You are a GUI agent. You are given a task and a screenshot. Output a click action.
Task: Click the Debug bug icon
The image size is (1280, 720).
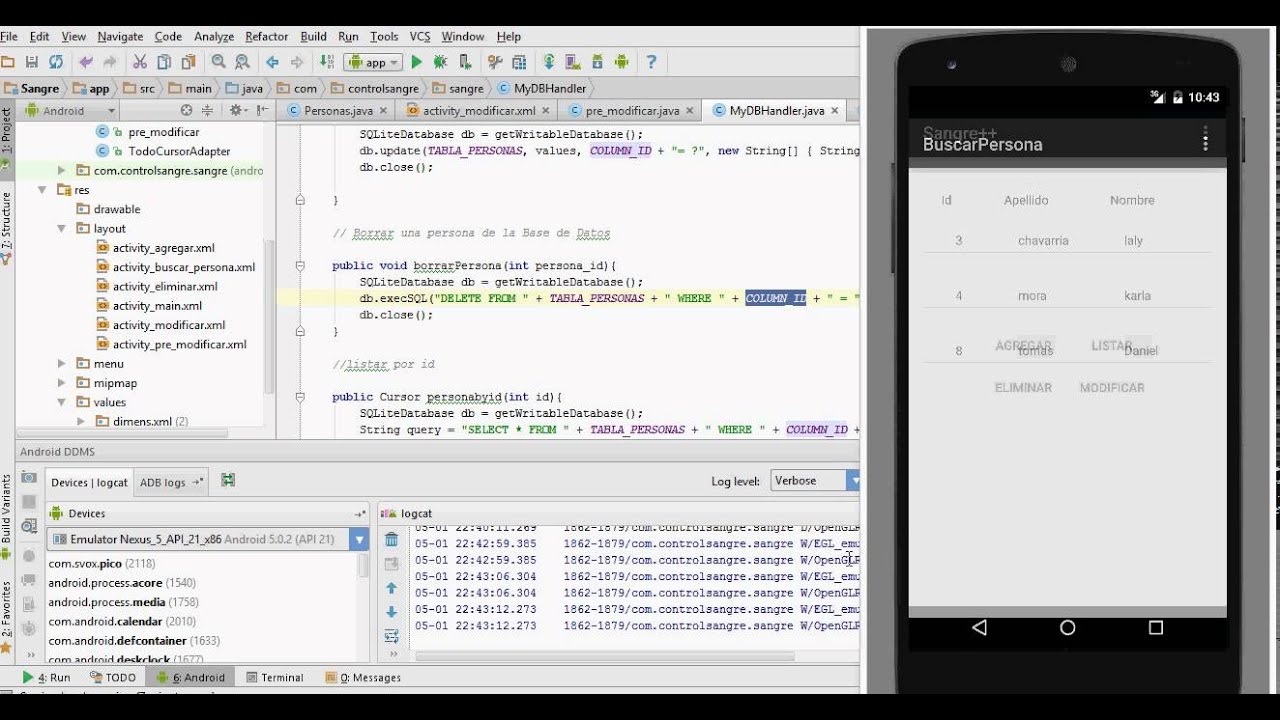click(x=440, y=62)
